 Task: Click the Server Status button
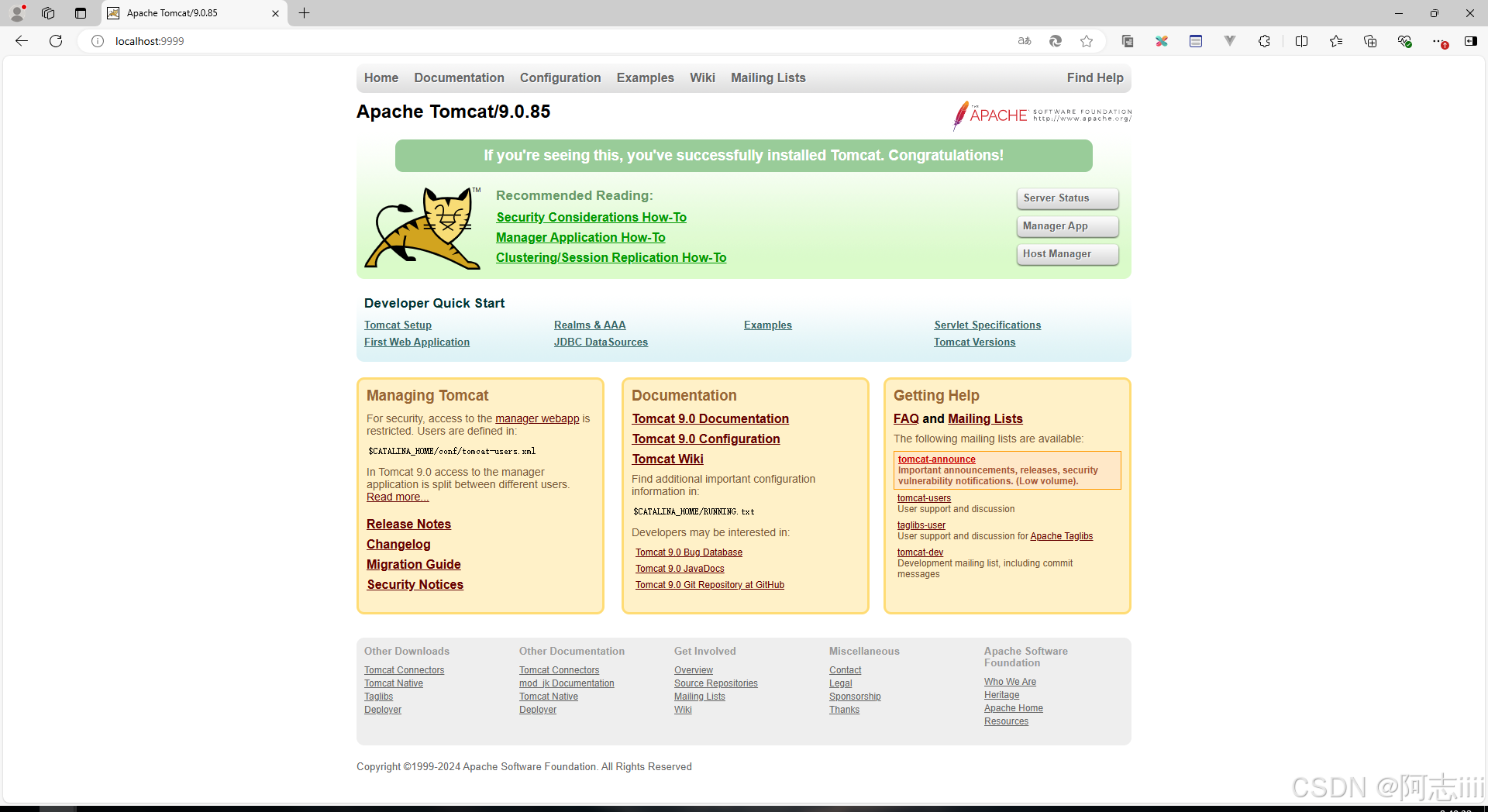point(1067,198)
